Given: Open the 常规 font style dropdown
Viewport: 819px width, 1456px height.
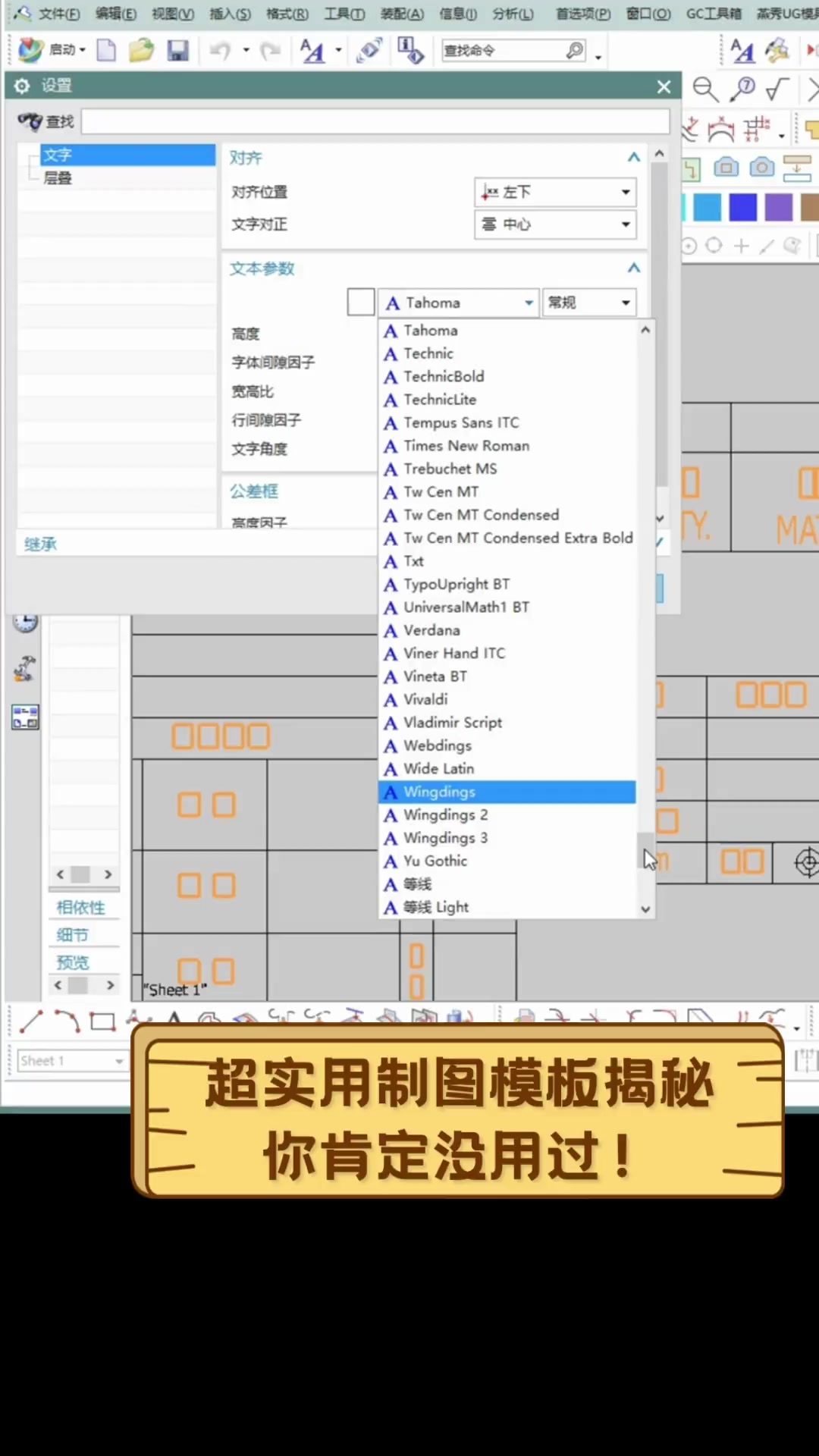Looking at the screenshot, I should (x=589, y=303).
